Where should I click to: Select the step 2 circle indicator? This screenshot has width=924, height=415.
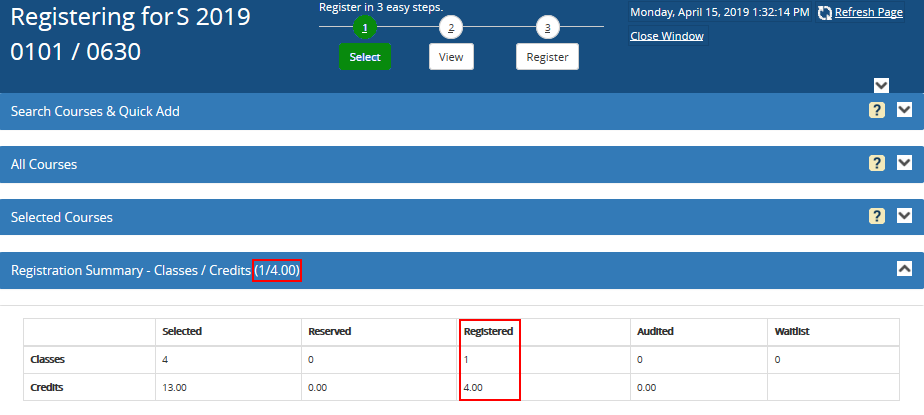tap(451, 27)
